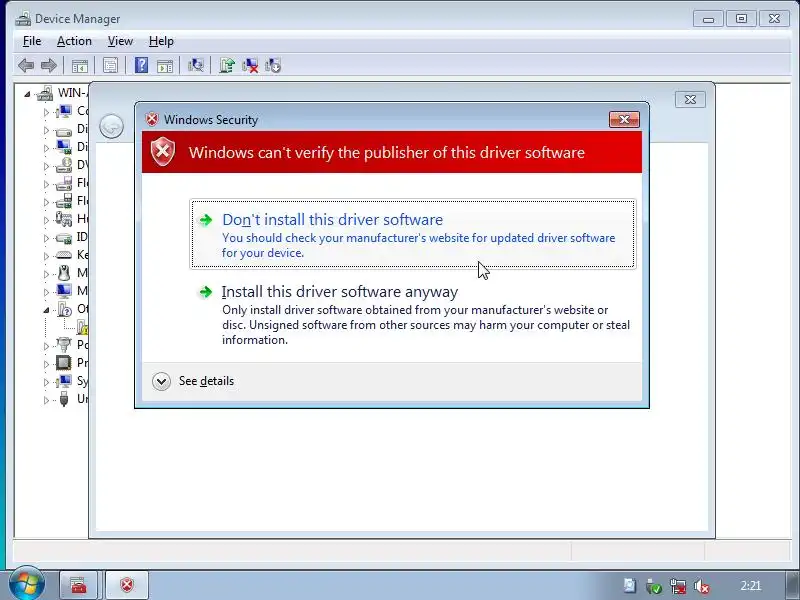Expand the 'Hu' interface devices arrow
The image size is (800, 600).
pos(46,220)
